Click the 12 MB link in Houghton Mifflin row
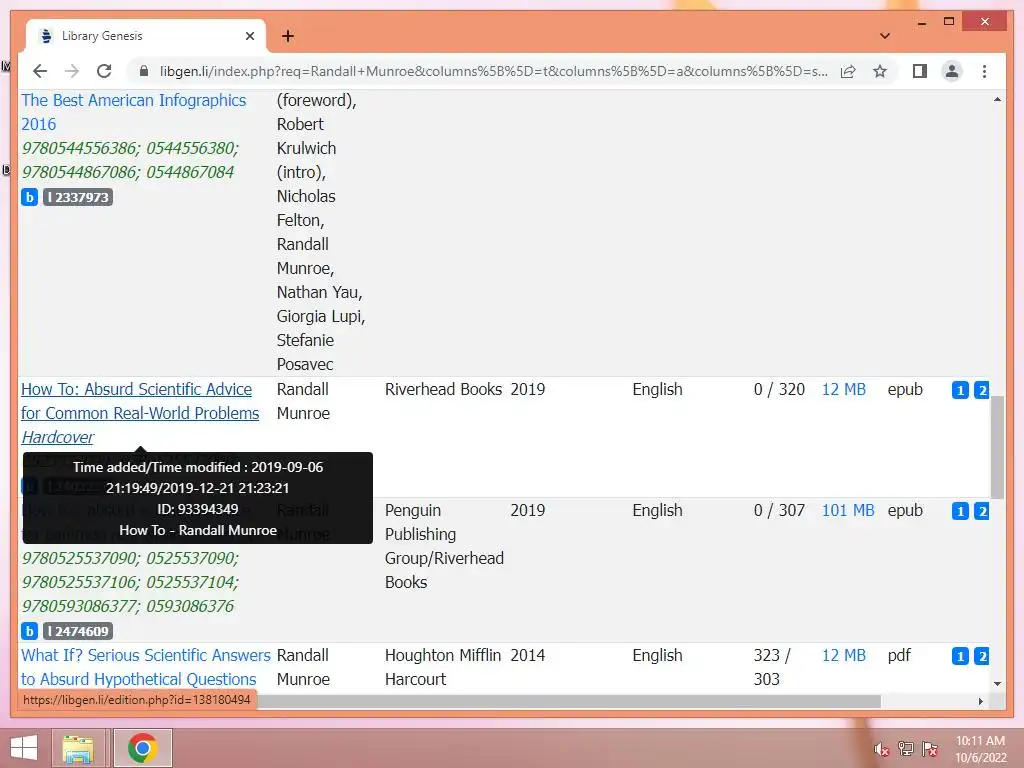This screenshot has width=1024, height=768. (x=843, y=655)
